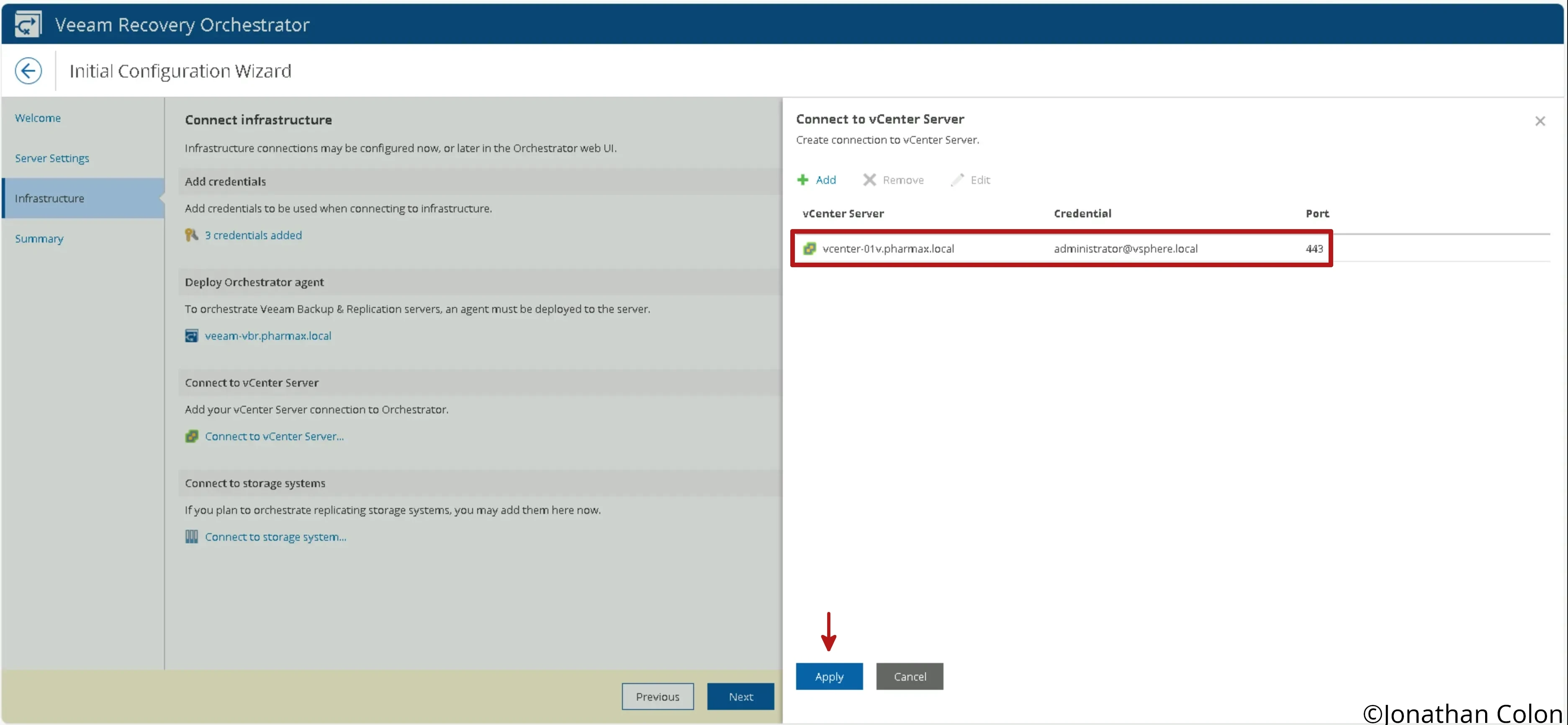Click the Connect to vCenter Server link
Screen dimensions: 1568x725
(x=274, y=435)
